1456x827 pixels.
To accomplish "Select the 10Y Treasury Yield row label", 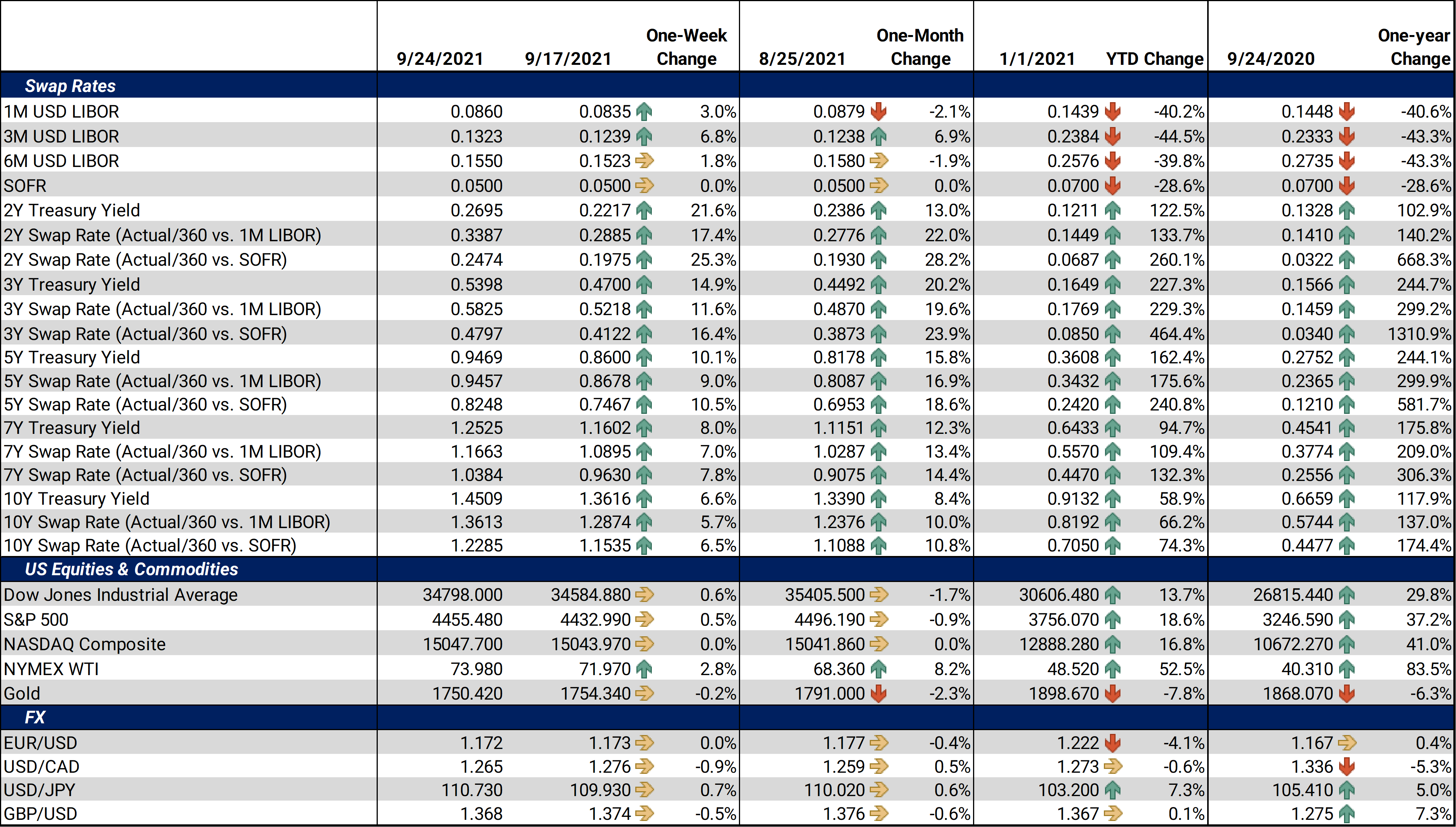I will [77, 499].
